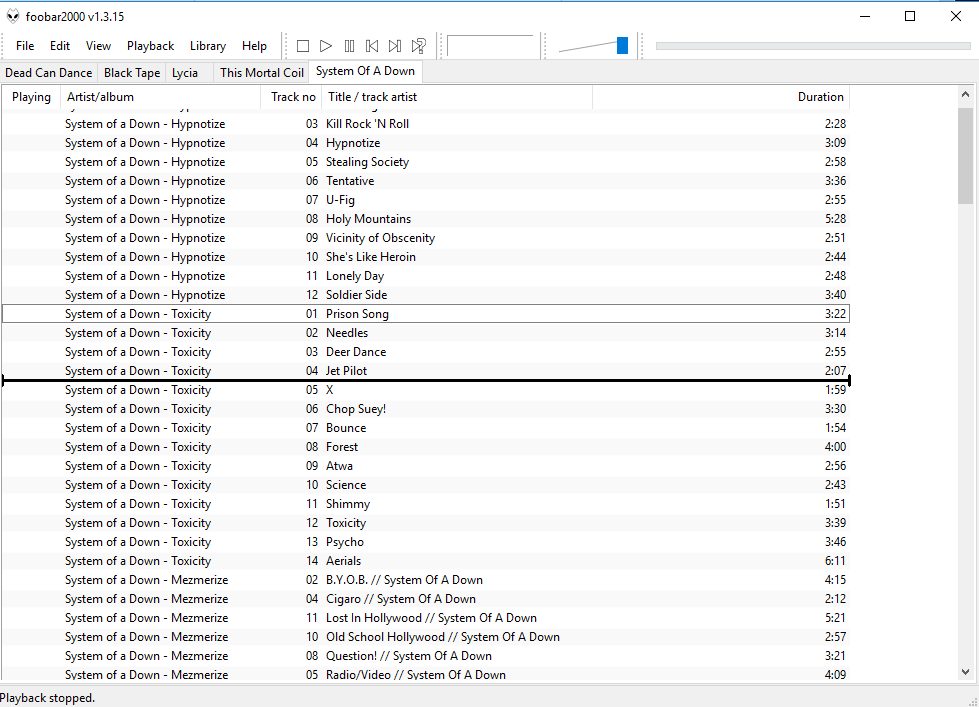Click the Stop playback button

tap(303, 46)
